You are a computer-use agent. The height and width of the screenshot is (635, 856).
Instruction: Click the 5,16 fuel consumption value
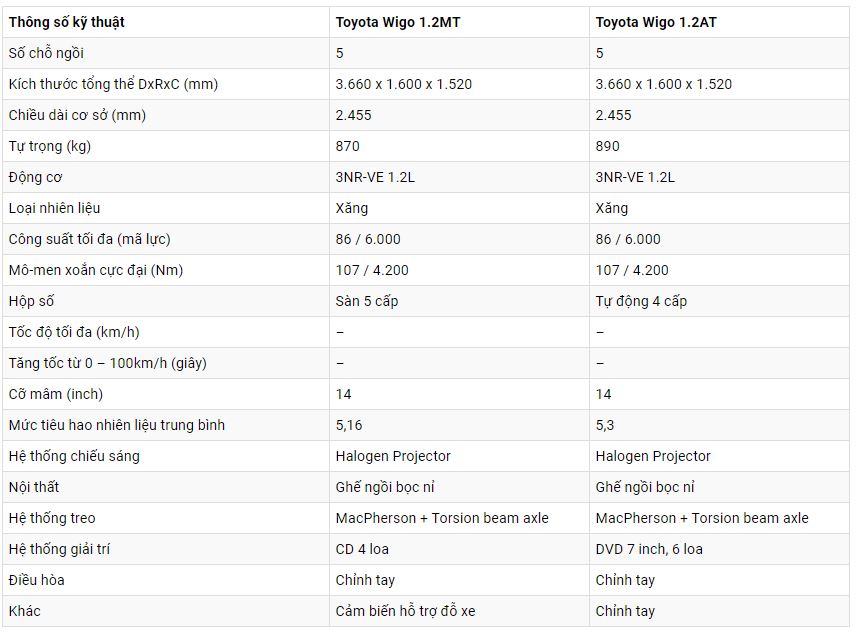tap(349, 425)
